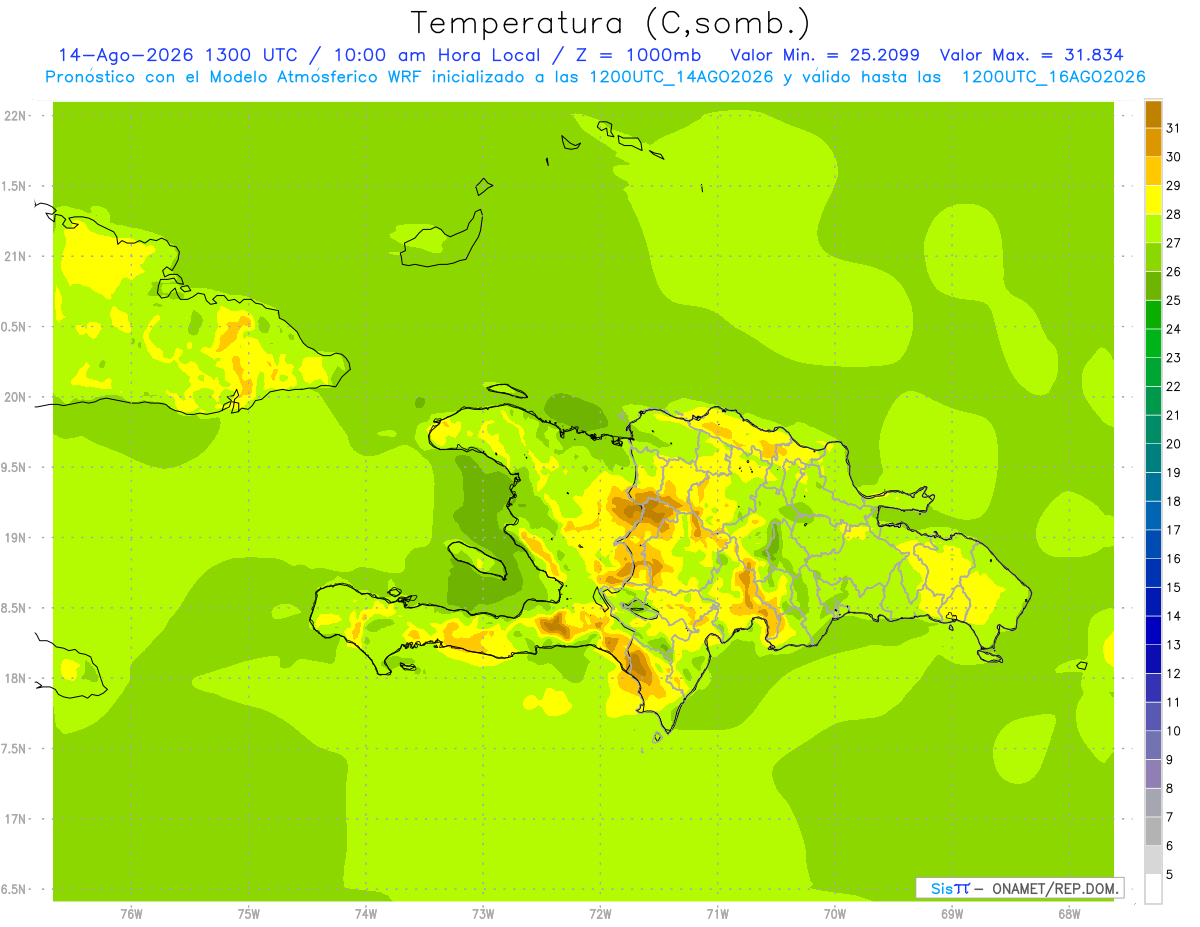This screenshot has width=1200, height=927.
Task: Click the '69W' longitude axis label
Action: (952, 915)
